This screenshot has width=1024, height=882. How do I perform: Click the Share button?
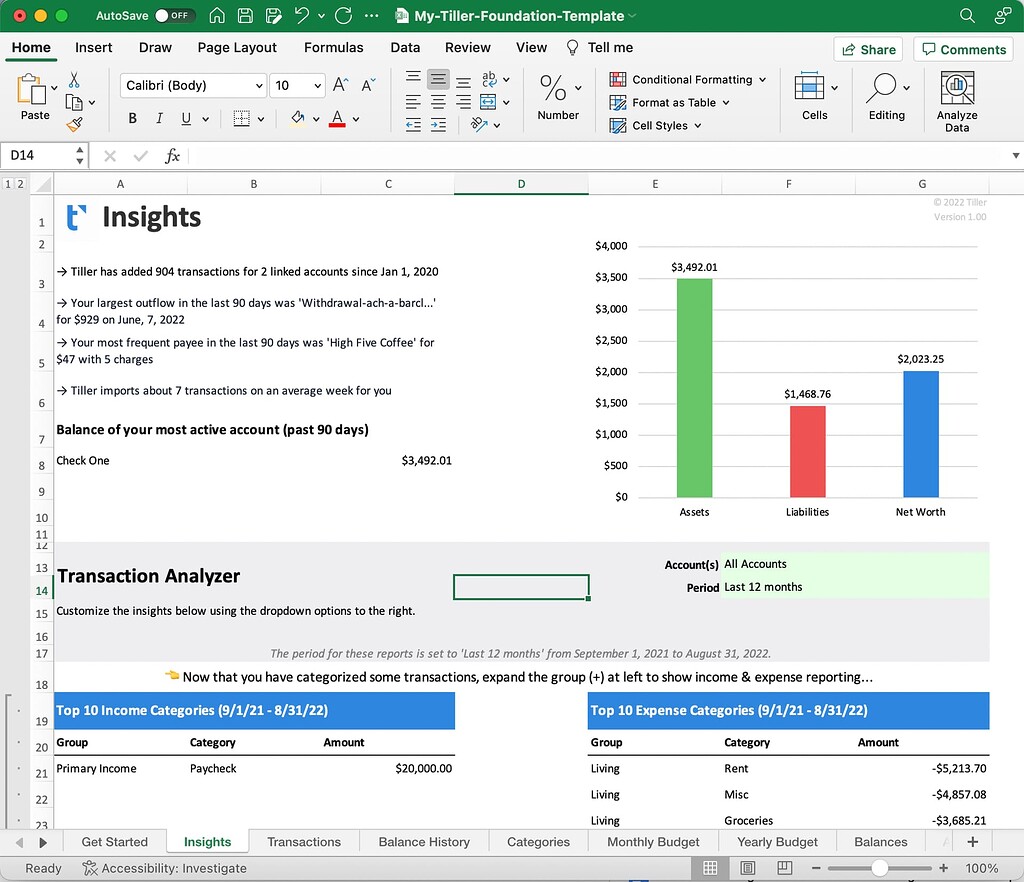[x=868, y=48]
